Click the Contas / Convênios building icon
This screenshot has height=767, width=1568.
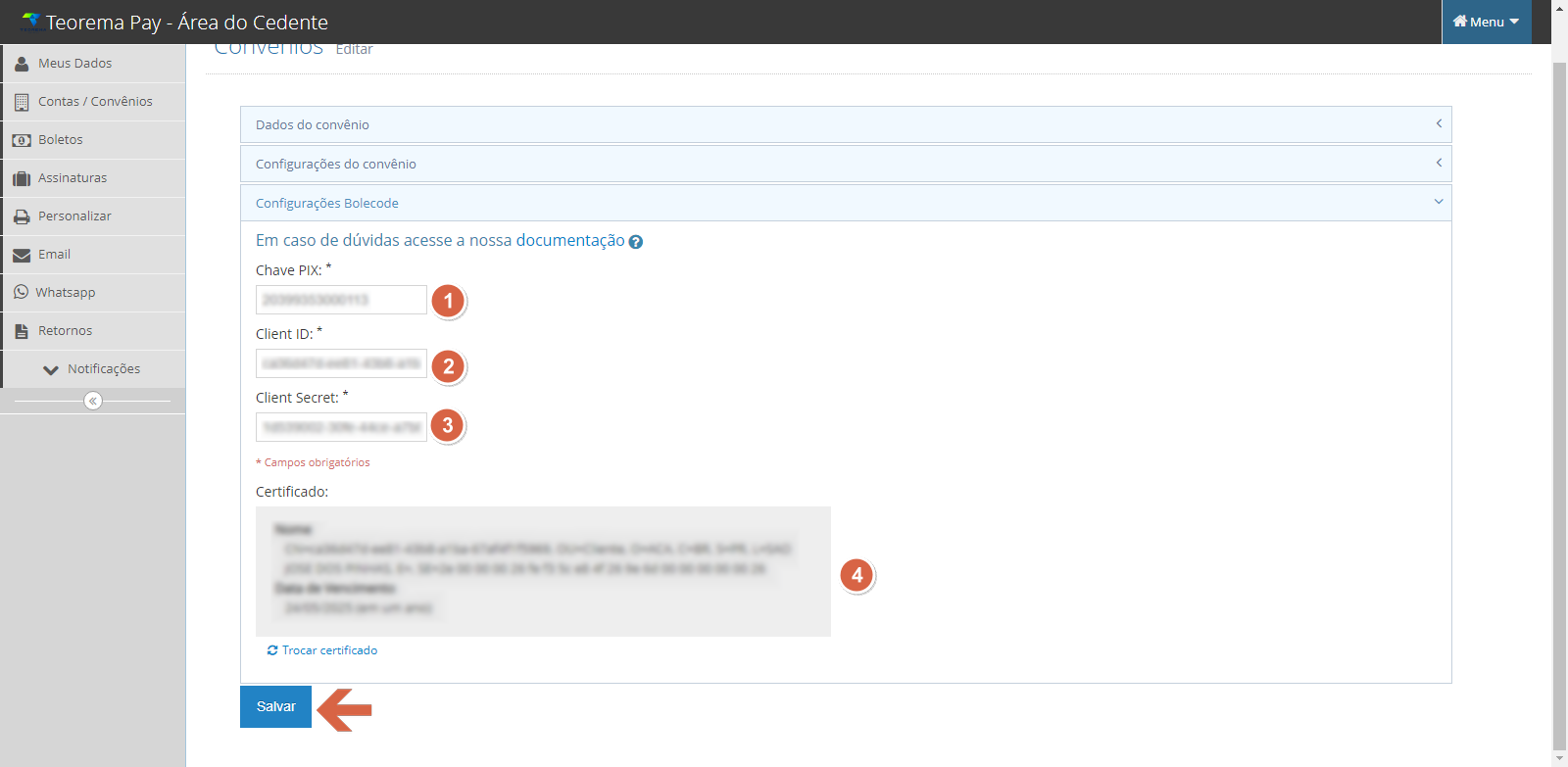pos(22,102)
